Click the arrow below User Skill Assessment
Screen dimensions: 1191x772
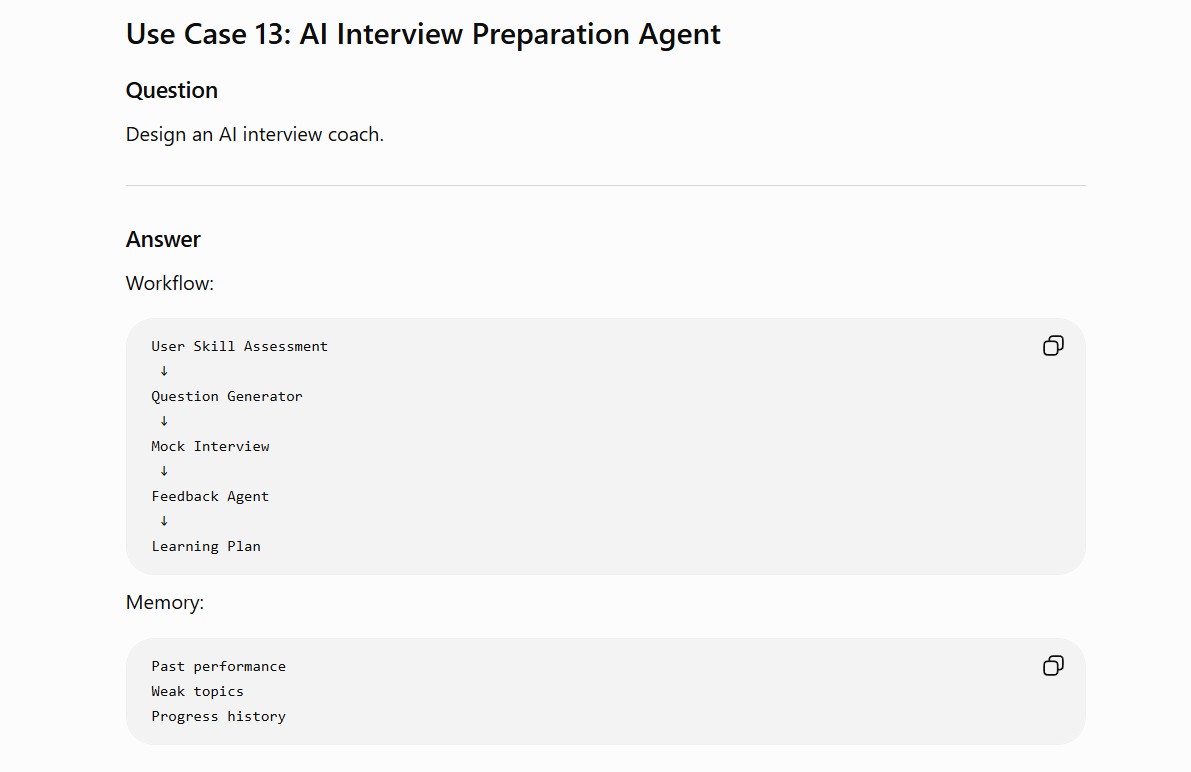163,371
